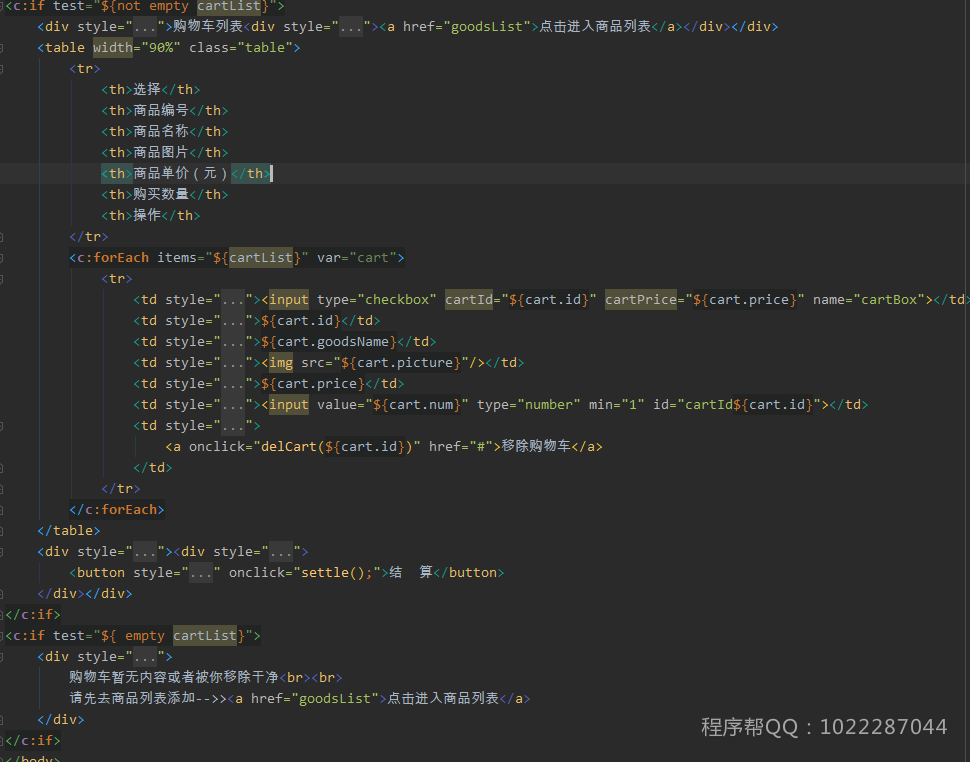Expand folded style of div wrapping first goodsList link
This screenshot has width=970, height=762.
pos(351,27)
